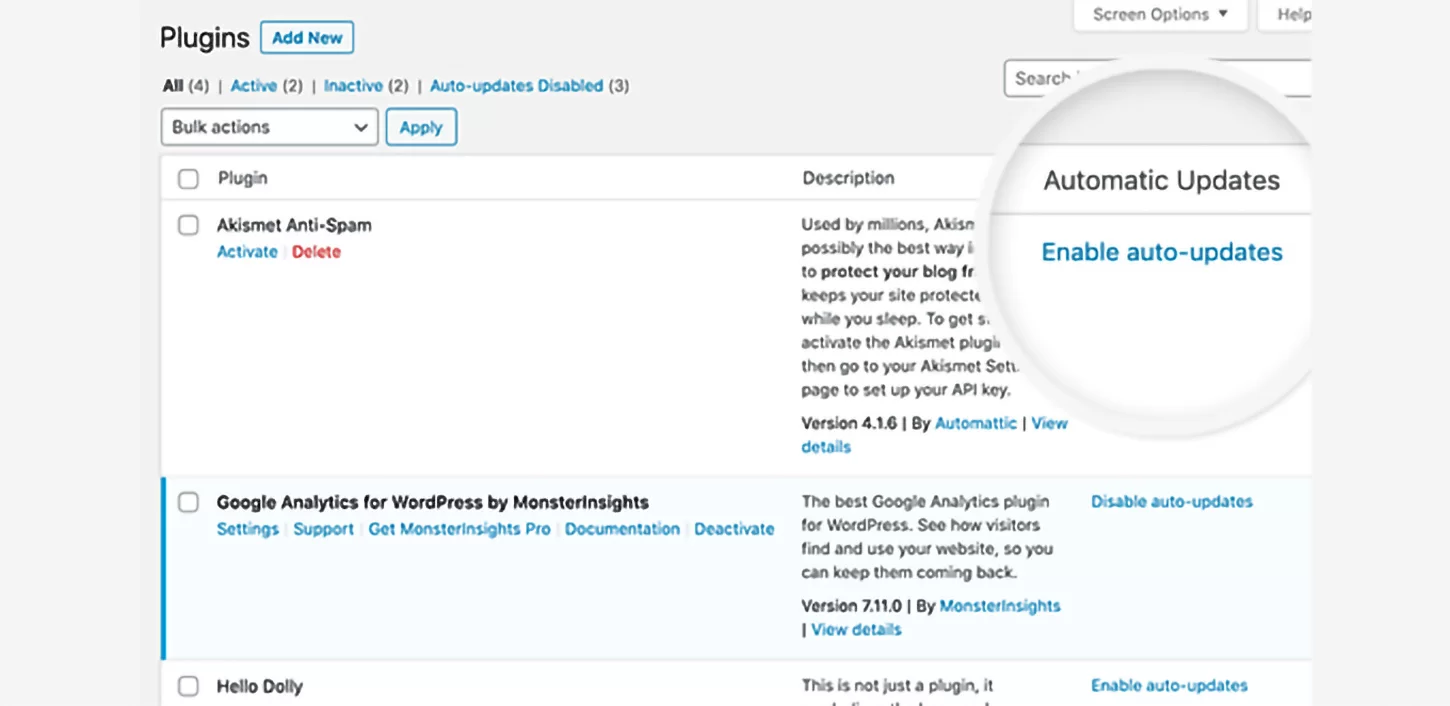Show All plugins filter
The height and width of the screenshot is (706, 1450).
pos(174,86)
